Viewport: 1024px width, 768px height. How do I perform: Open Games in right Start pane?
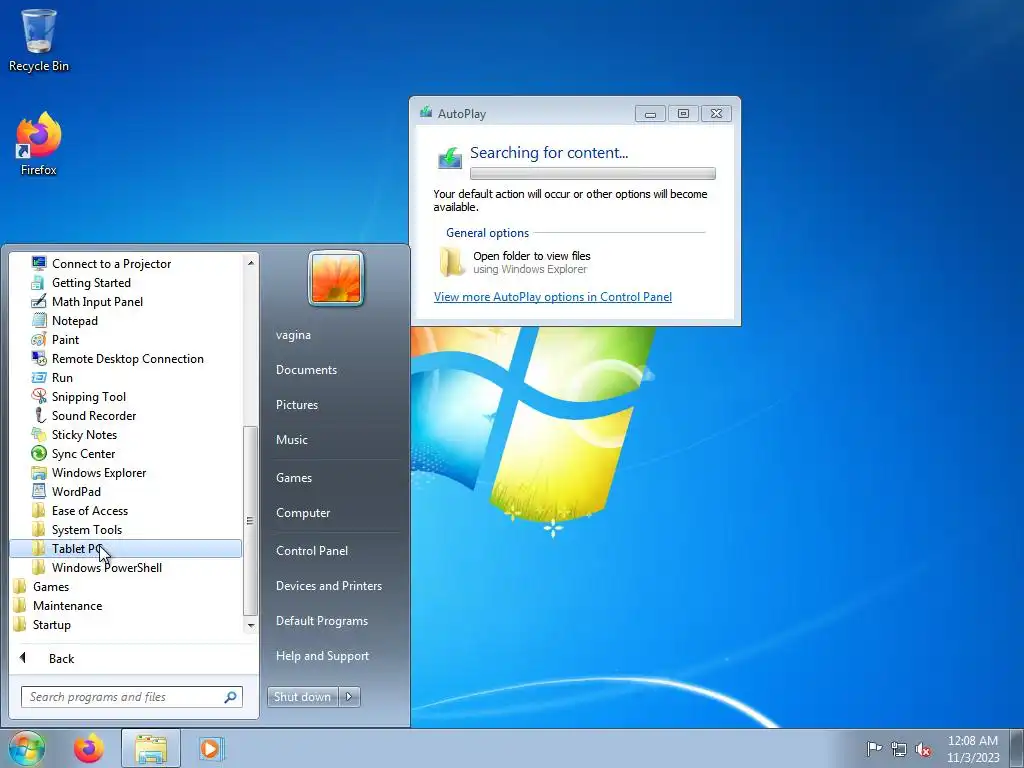294,477
